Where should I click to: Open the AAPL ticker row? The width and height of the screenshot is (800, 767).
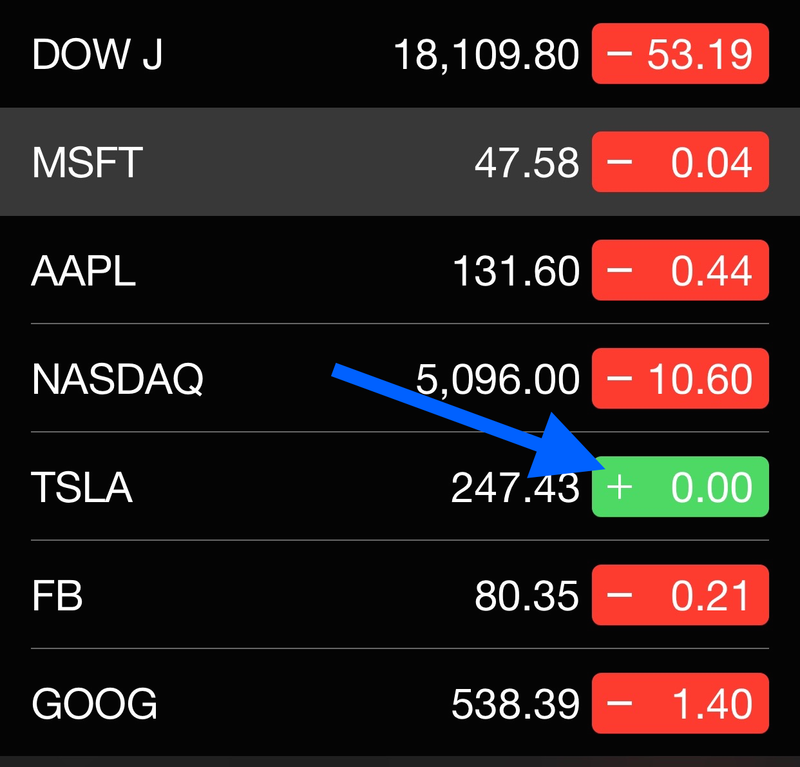pos(400,270)
